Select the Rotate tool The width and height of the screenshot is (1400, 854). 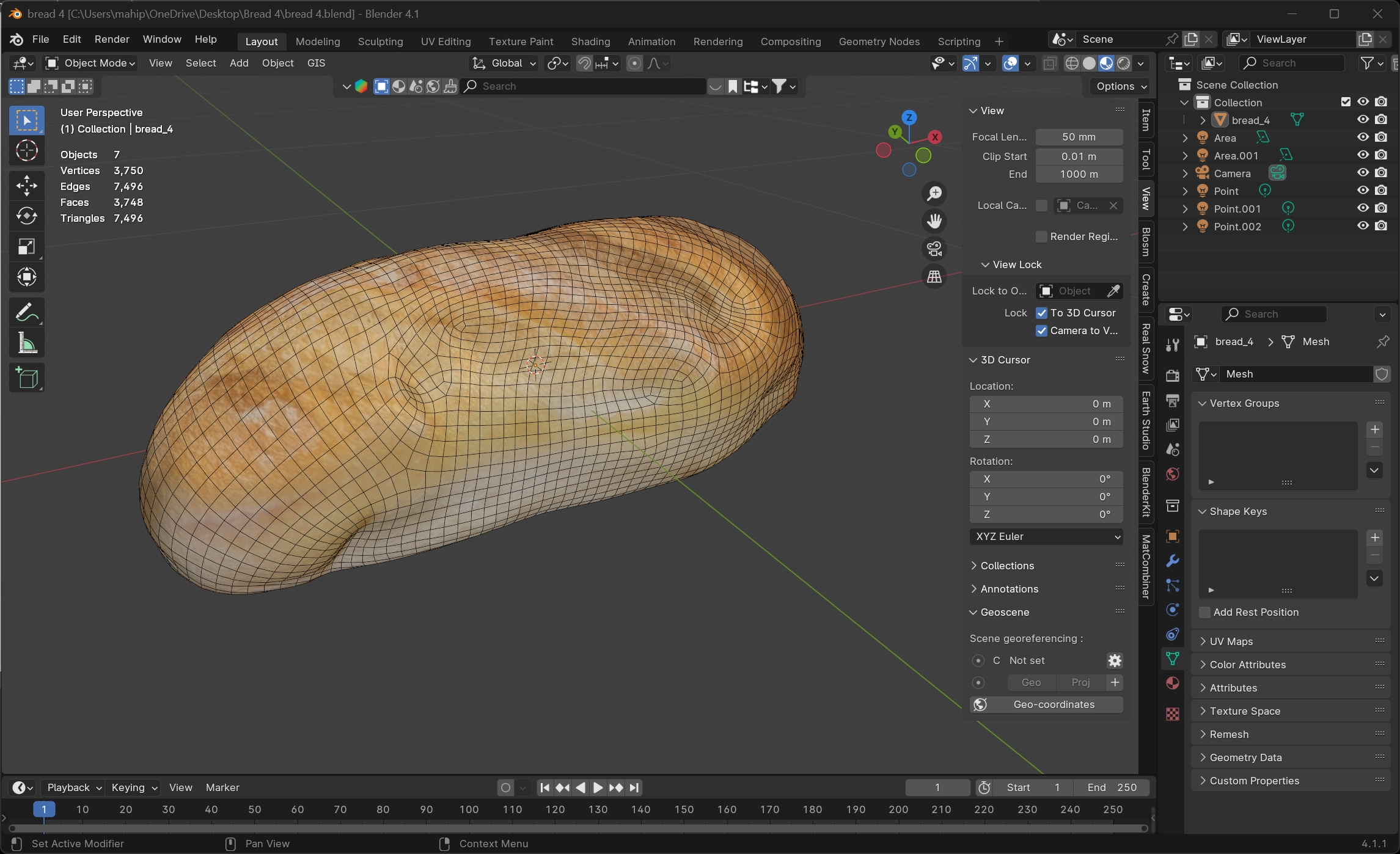[26, 216]
